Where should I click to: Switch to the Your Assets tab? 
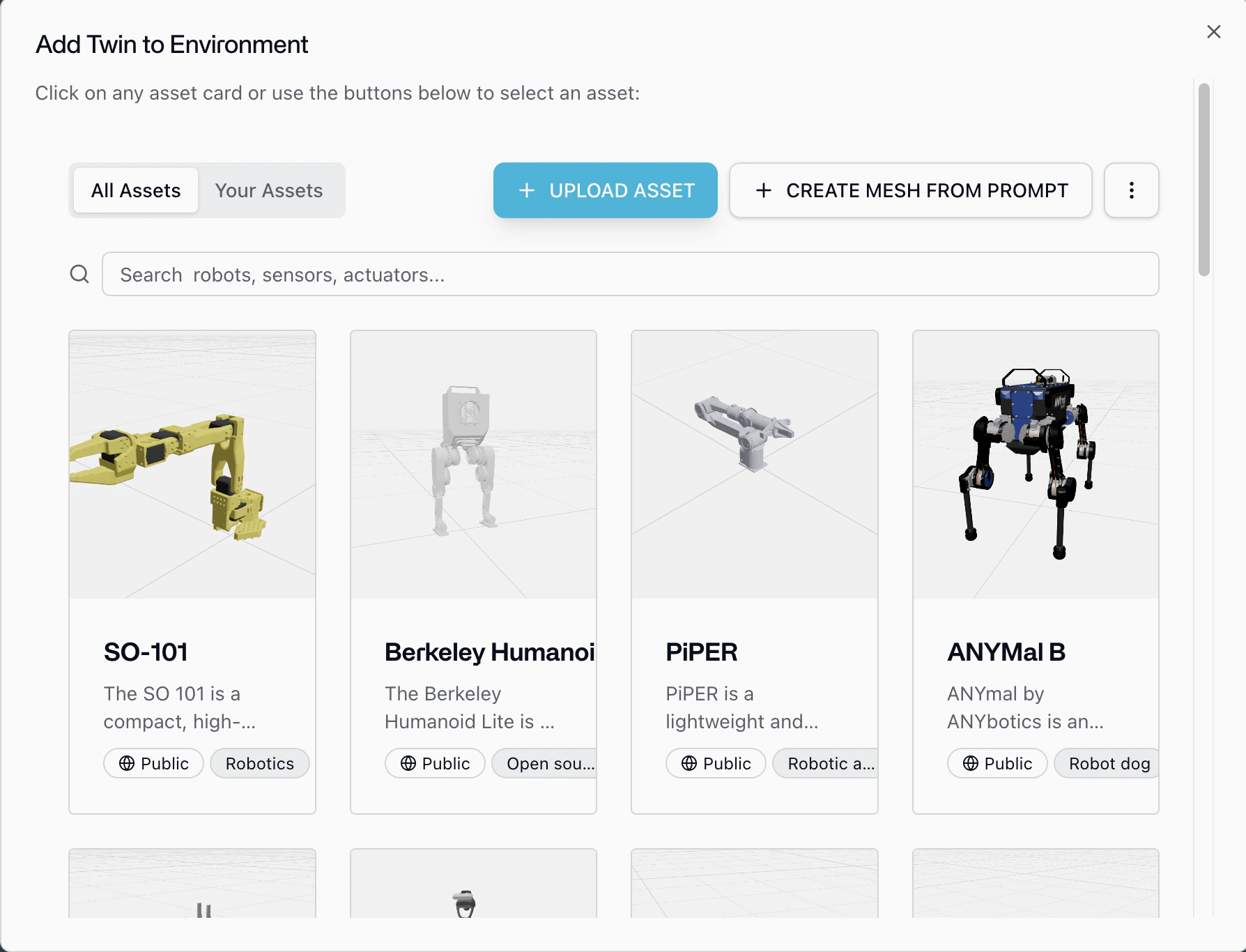[269, 190]
